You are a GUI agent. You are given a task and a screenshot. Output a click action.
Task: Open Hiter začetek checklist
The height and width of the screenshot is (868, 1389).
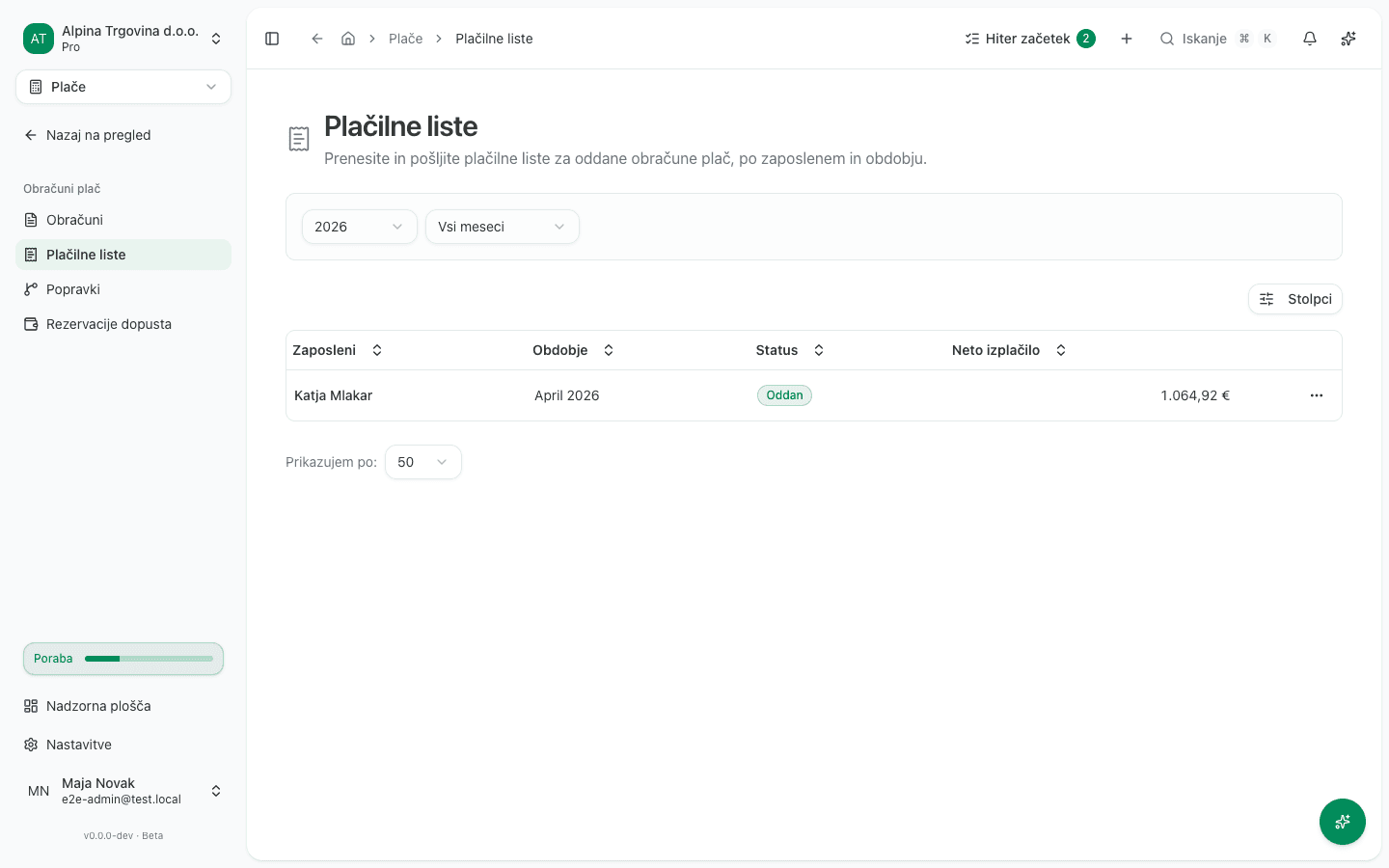tap(1030, 39)
